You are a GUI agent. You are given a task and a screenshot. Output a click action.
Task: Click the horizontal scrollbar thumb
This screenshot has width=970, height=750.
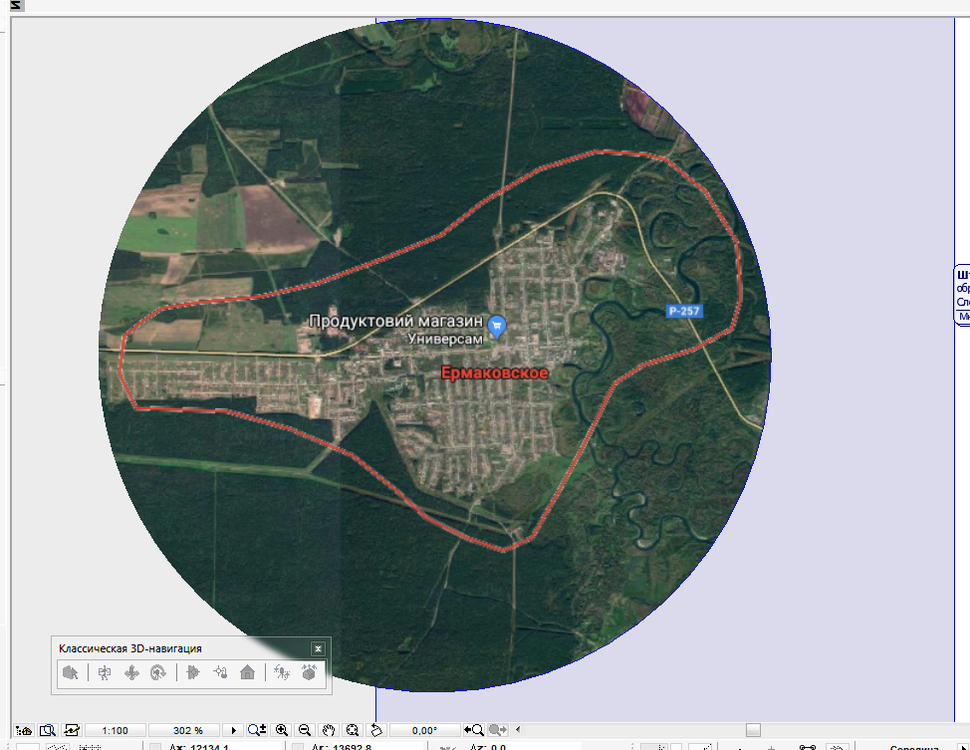pos(753,730)
